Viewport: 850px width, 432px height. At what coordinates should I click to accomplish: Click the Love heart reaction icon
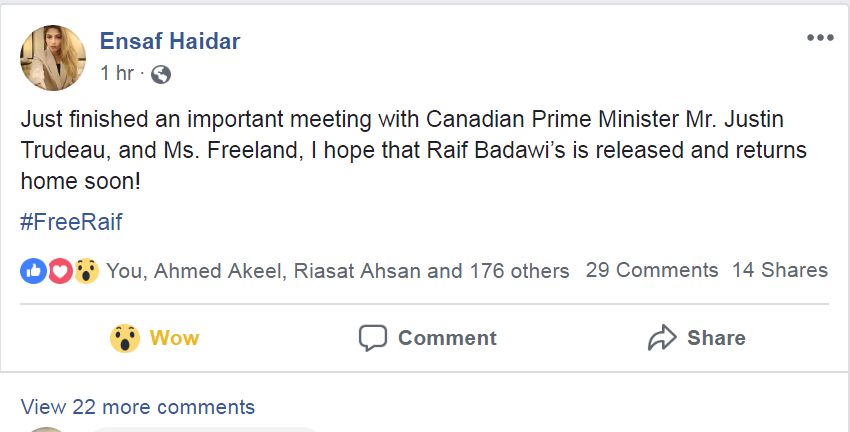60,270
